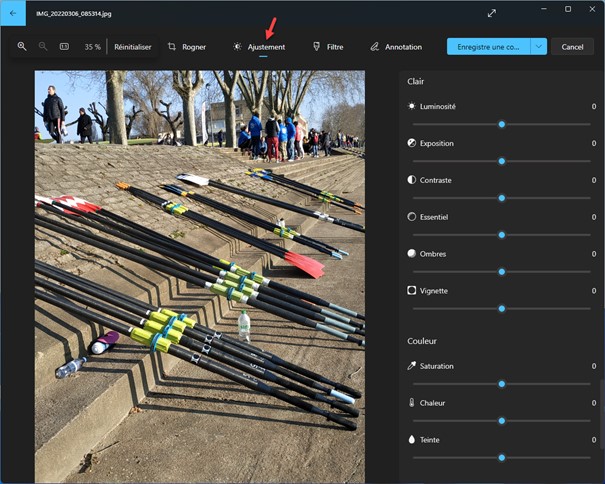605x484 pixels.
Task: Click the Essentiel circle icon
Action: pyautogui.click(x=412, y=217)
